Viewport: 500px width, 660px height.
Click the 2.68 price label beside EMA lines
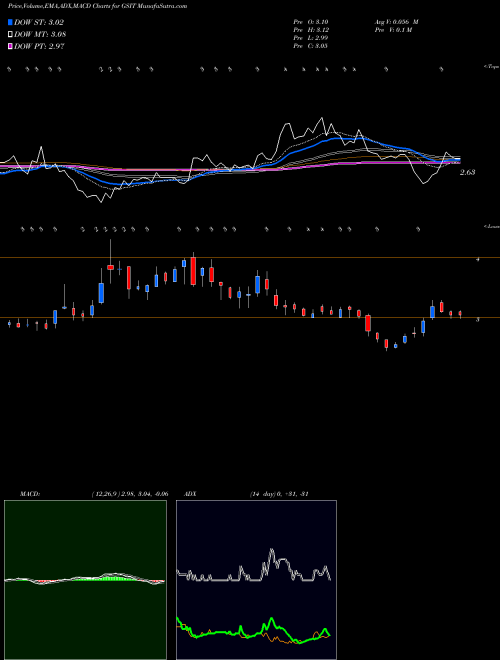point(468,172)
